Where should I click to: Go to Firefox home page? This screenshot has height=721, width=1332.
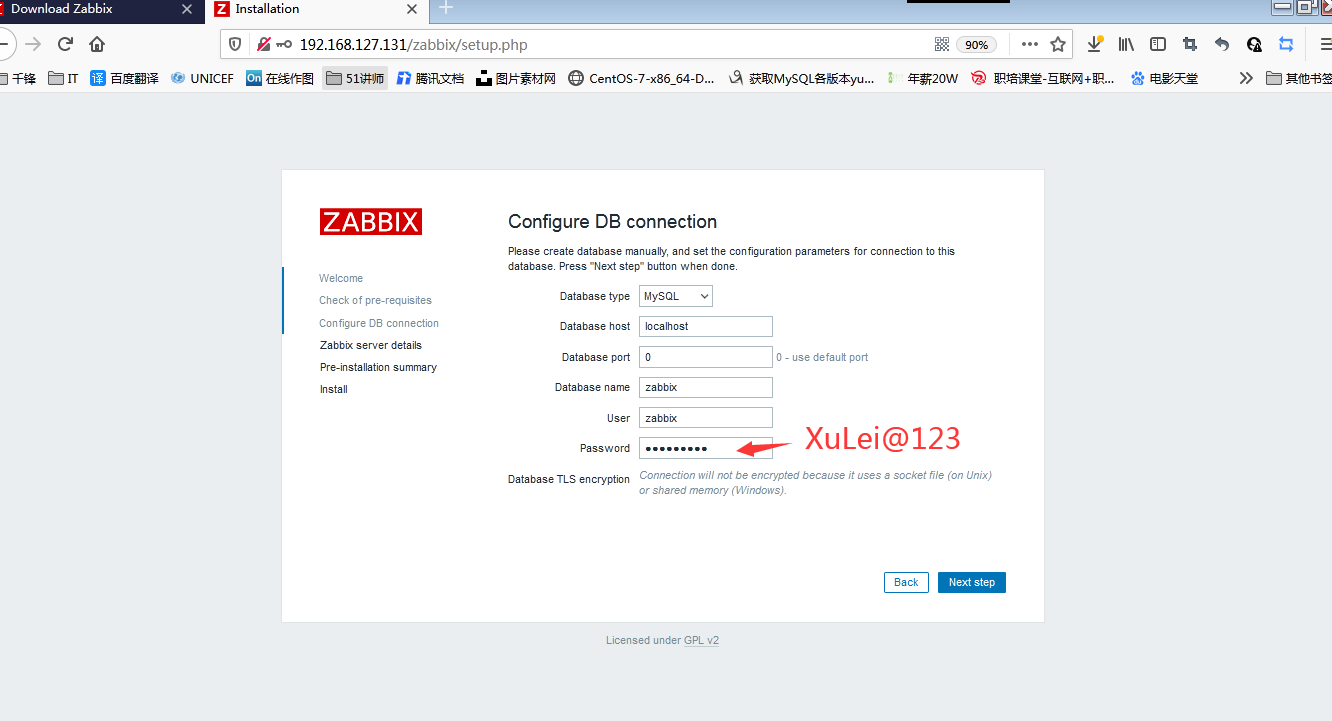point(97,44)
